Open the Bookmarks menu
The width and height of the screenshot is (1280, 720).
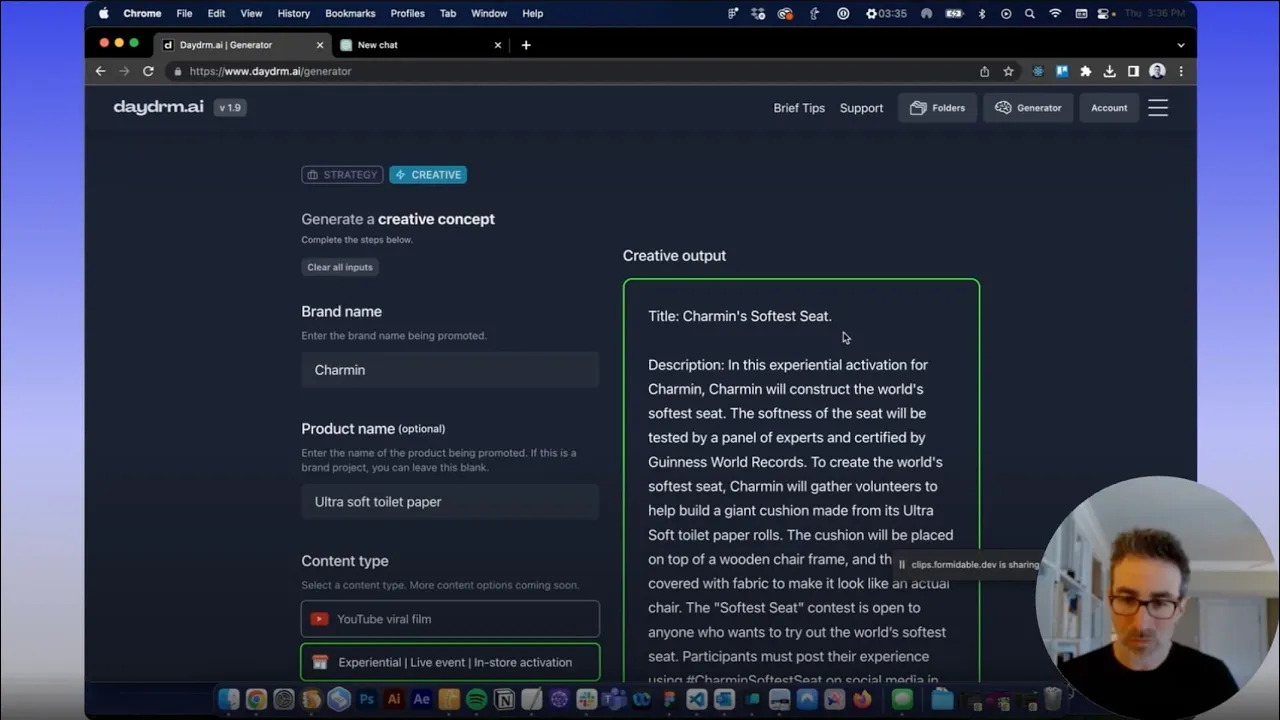350,14
